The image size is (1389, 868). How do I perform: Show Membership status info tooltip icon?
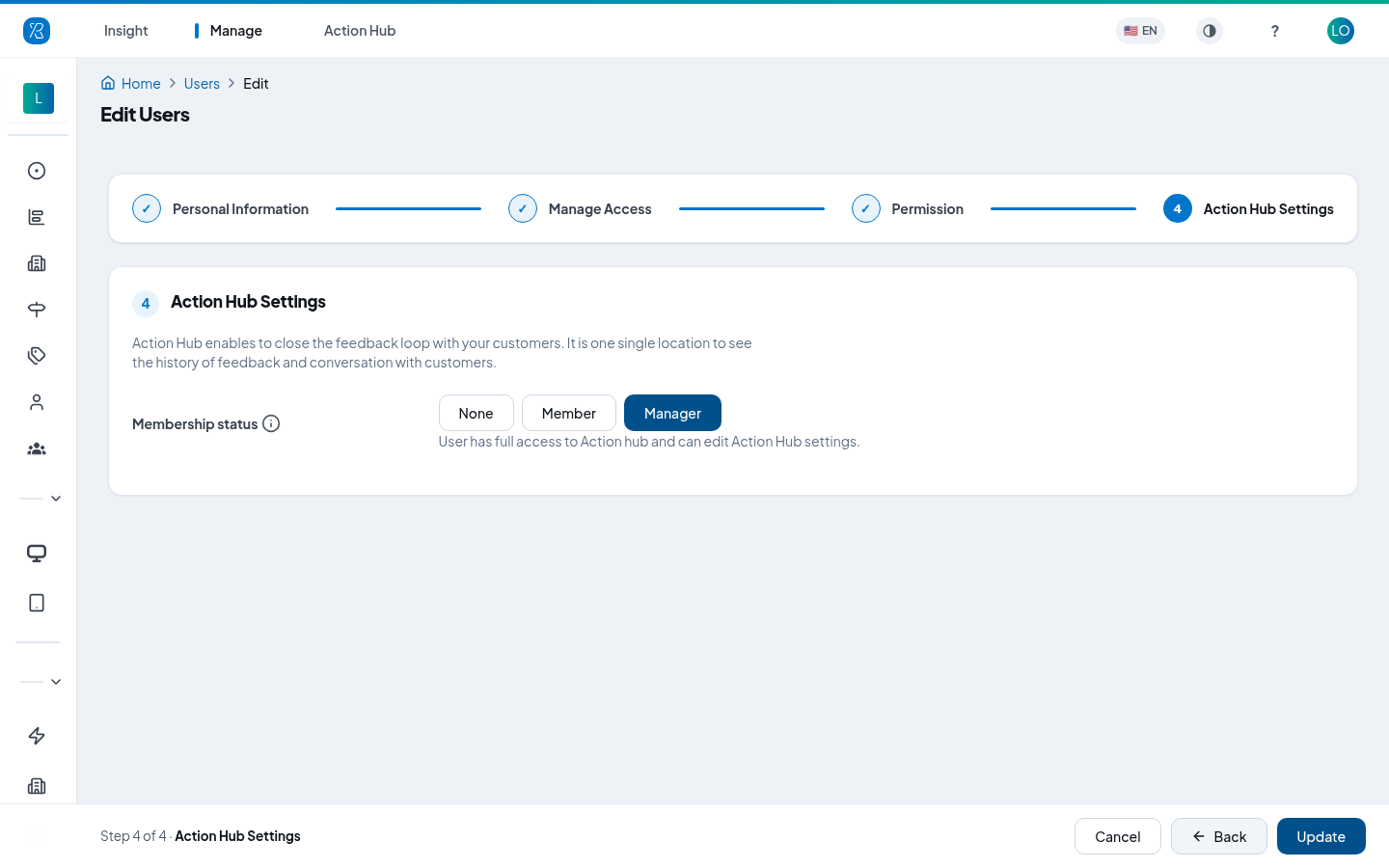271,423
